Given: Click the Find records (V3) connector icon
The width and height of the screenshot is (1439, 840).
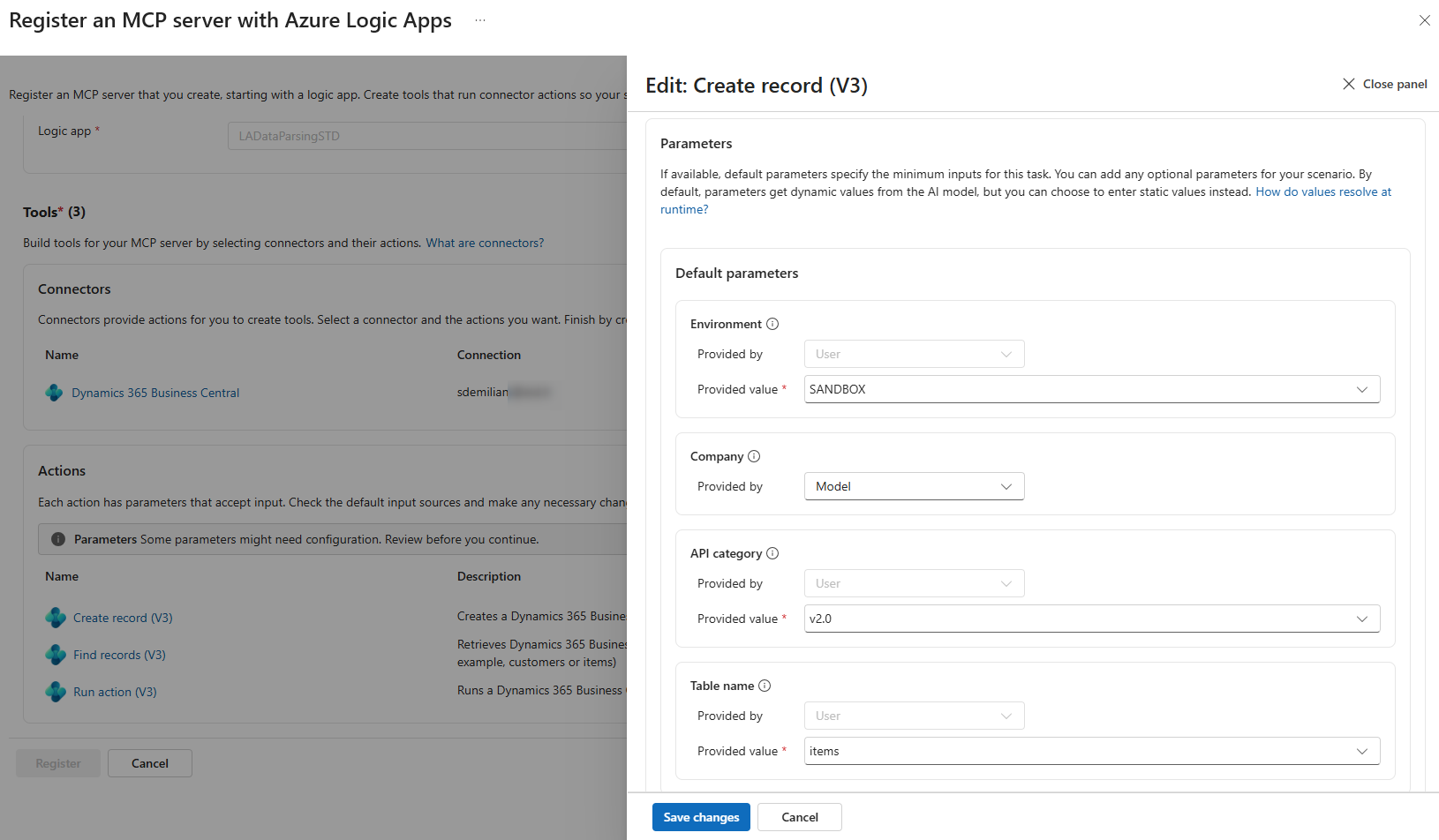Looking at the screenshot, I should pyautogui.click(x=56, y=655).
